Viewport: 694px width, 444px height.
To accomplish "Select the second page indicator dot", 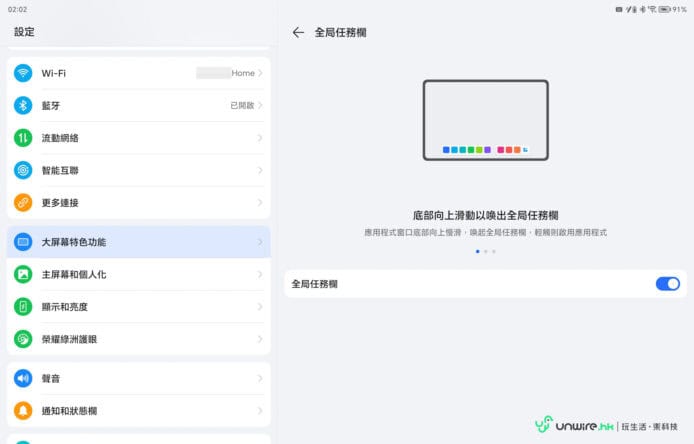I will pyautogui.click(x=485, y=252).
